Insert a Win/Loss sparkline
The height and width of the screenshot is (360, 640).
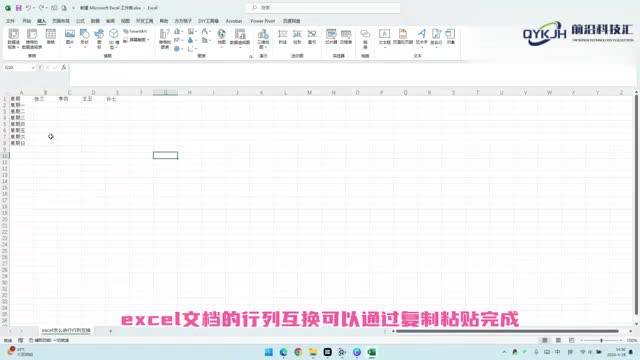pos(312,37)
